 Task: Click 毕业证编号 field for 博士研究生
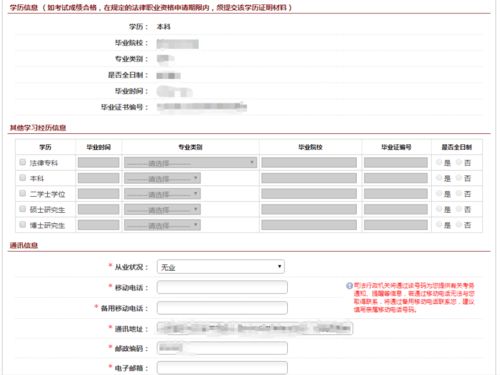(x=396, y=225)
